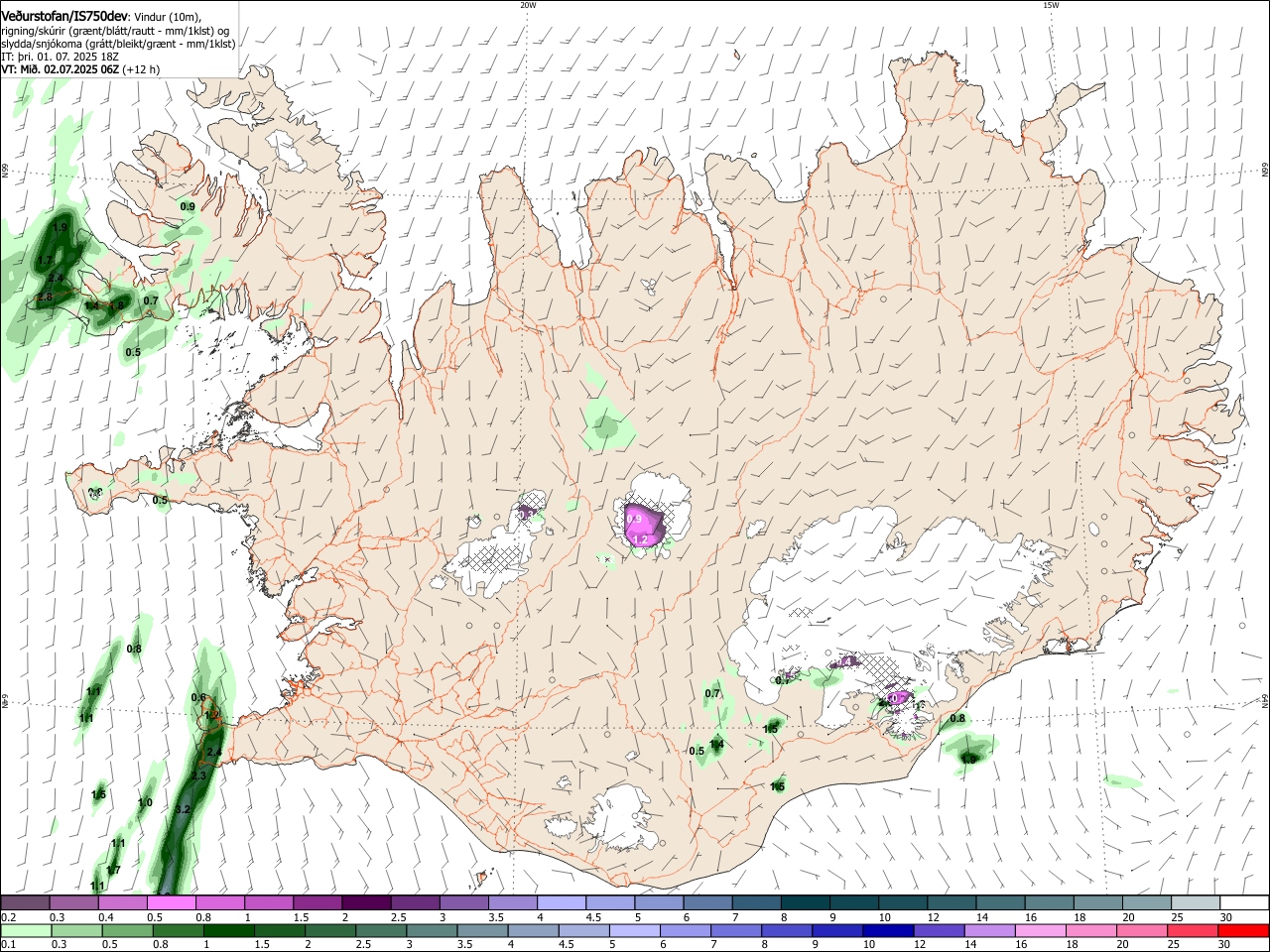This screenshot has width=1270, height=952.
Task: Select the 'IT: þri. 01. 07. 2025 18Z' line
Action: (x=61, y=57)
